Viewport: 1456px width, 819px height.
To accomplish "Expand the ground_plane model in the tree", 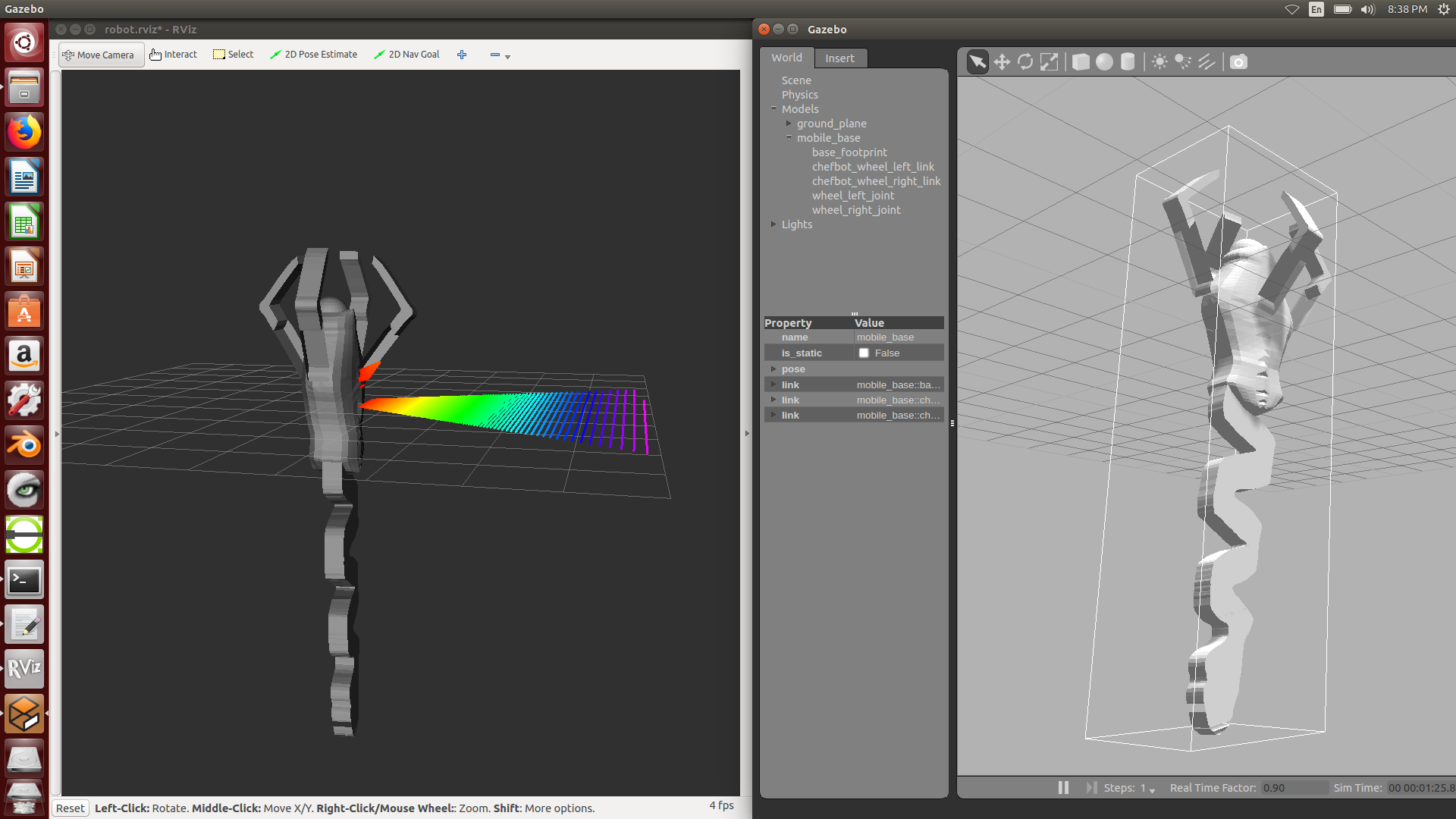I will coord(789,123).
